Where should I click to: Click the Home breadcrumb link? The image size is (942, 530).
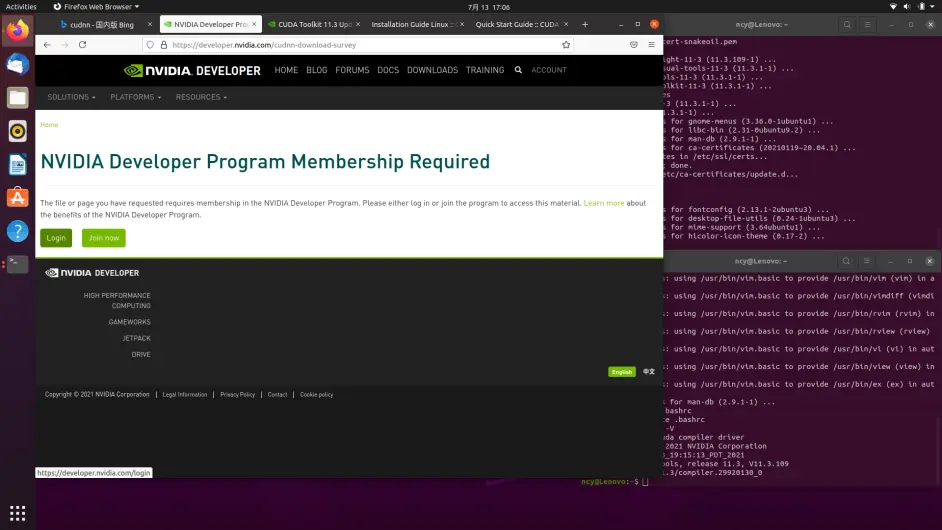click(49, 125)
